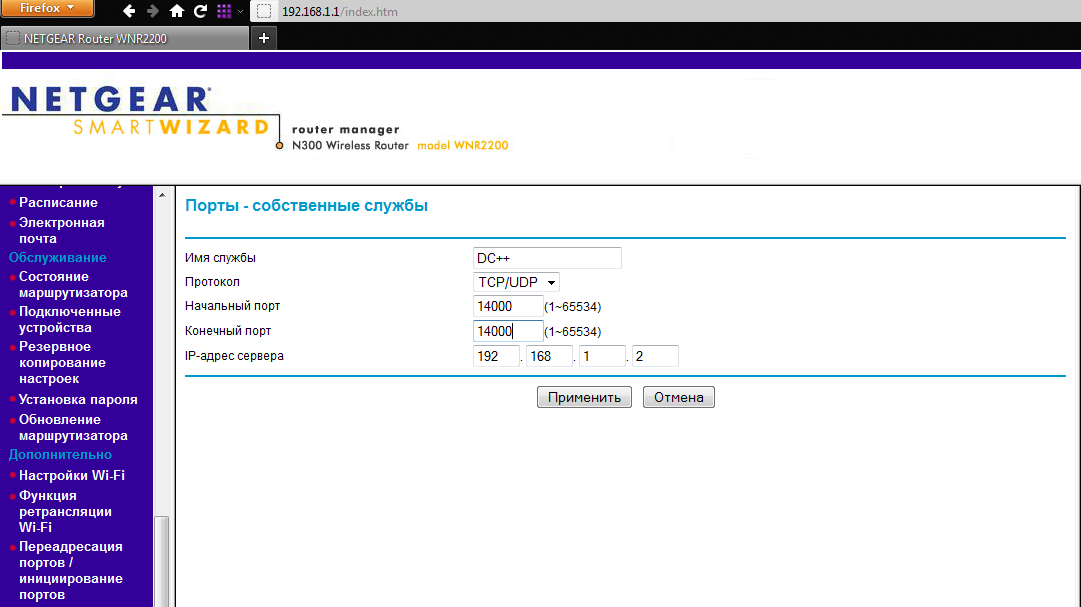Open Электронная почта in sidebar
Viewport: 1081px width, 607px height.
point(61,230)
